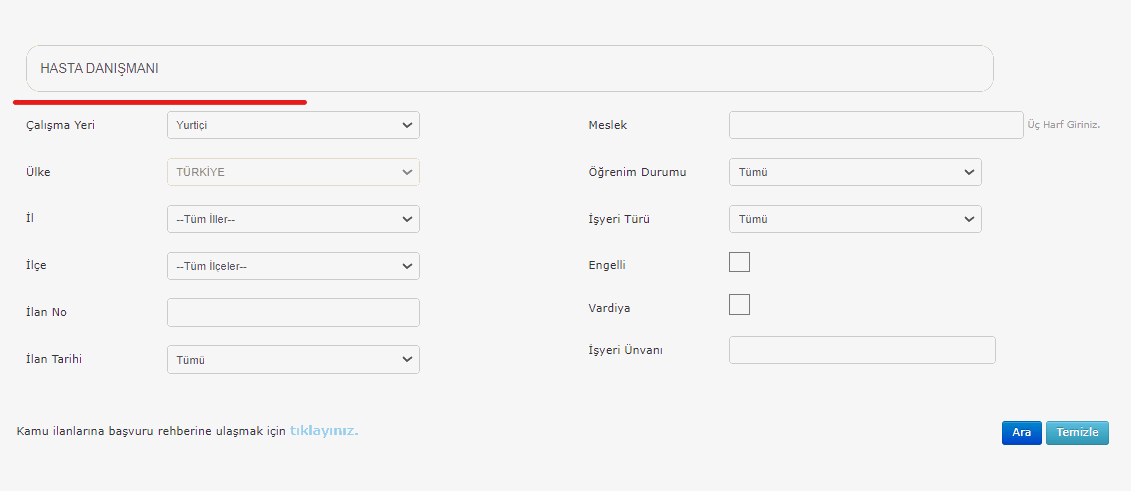Open the Öğrenim Durumu dropdown

pos(855,172)
